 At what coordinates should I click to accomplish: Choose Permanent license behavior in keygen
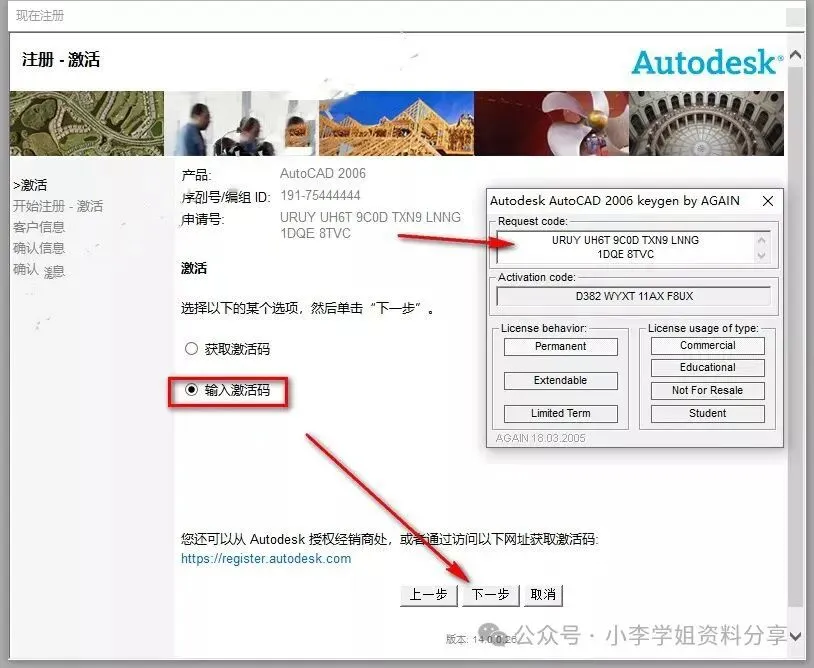click(x=561, y=347)
